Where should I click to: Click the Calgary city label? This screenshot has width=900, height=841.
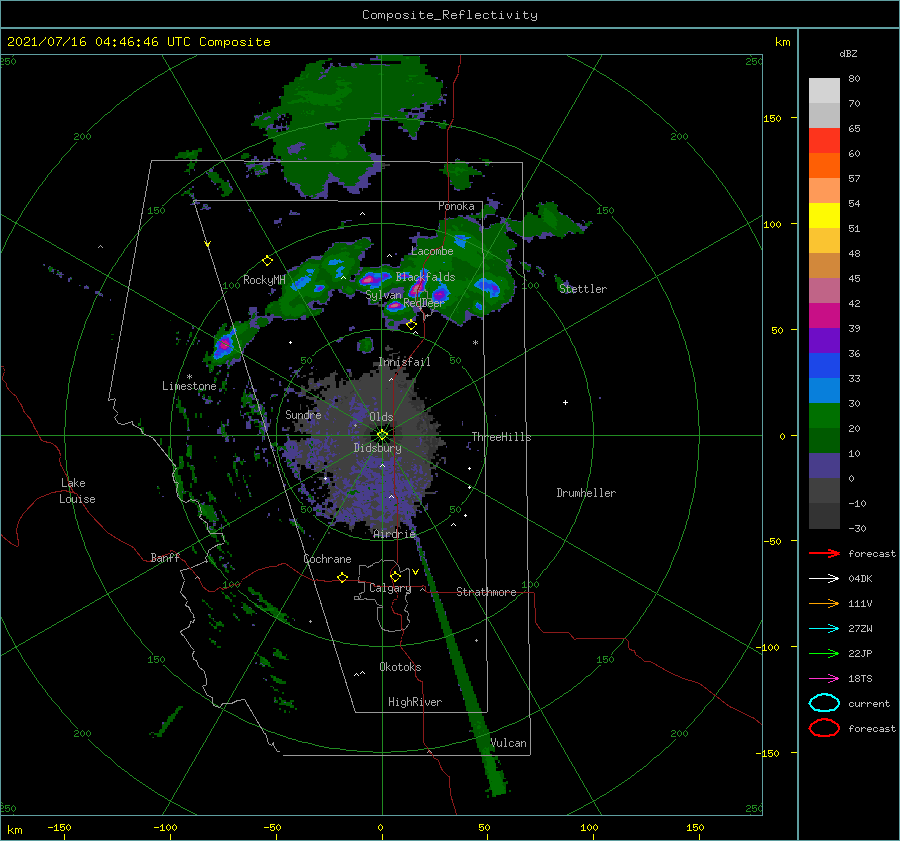(390, 588)
